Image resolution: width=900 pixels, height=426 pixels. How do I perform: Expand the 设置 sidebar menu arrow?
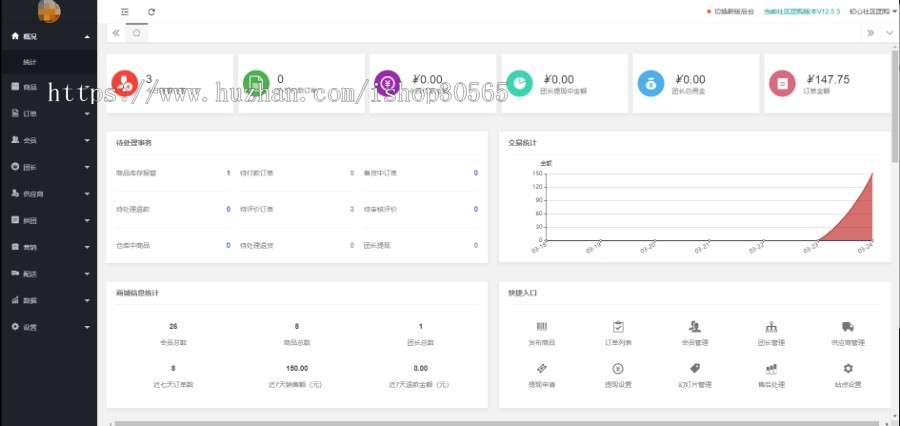pyautogui.click(x=87, y=327)
